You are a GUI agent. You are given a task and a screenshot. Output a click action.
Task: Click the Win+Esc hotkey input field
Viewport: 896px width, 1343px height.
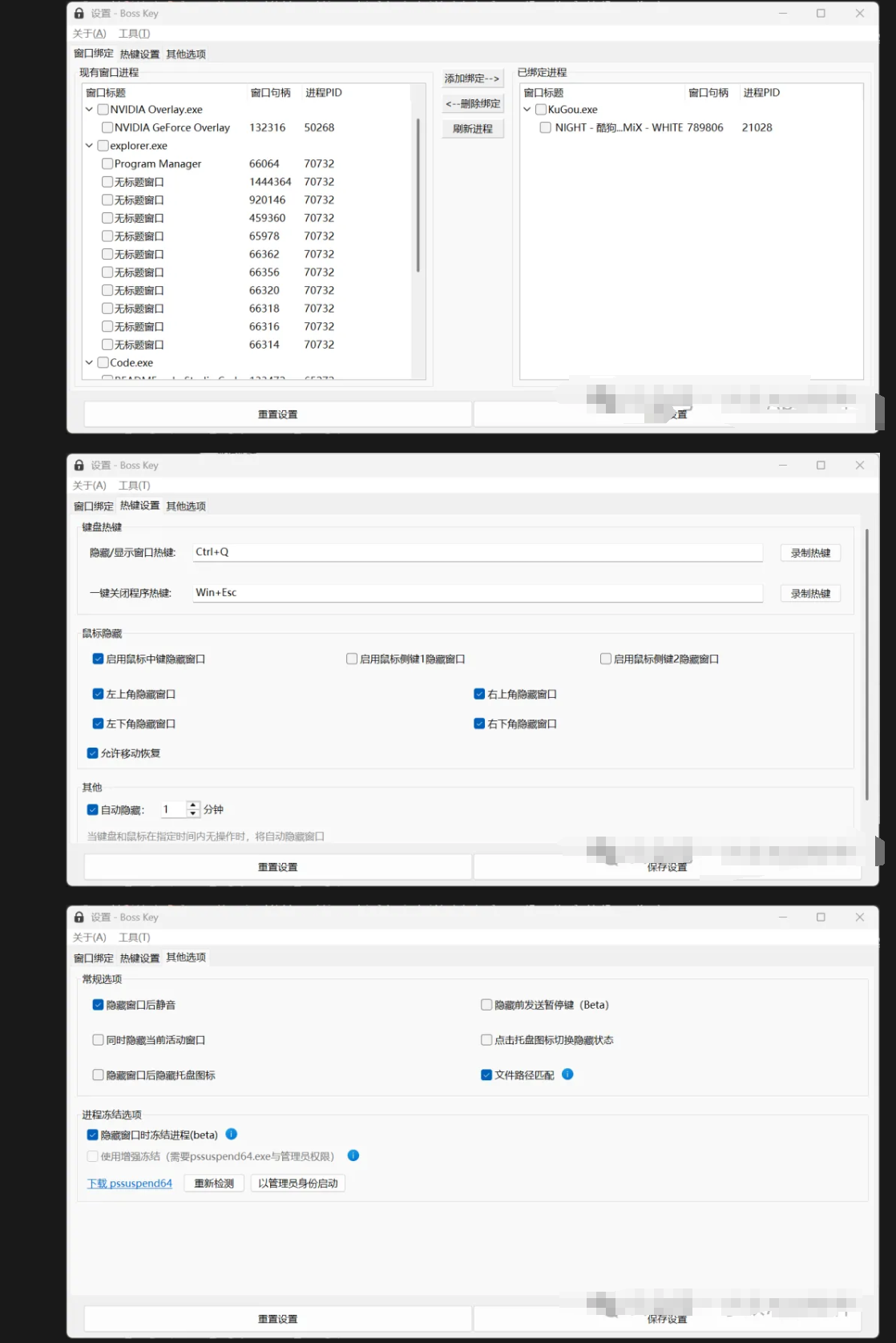pos(478,593)
